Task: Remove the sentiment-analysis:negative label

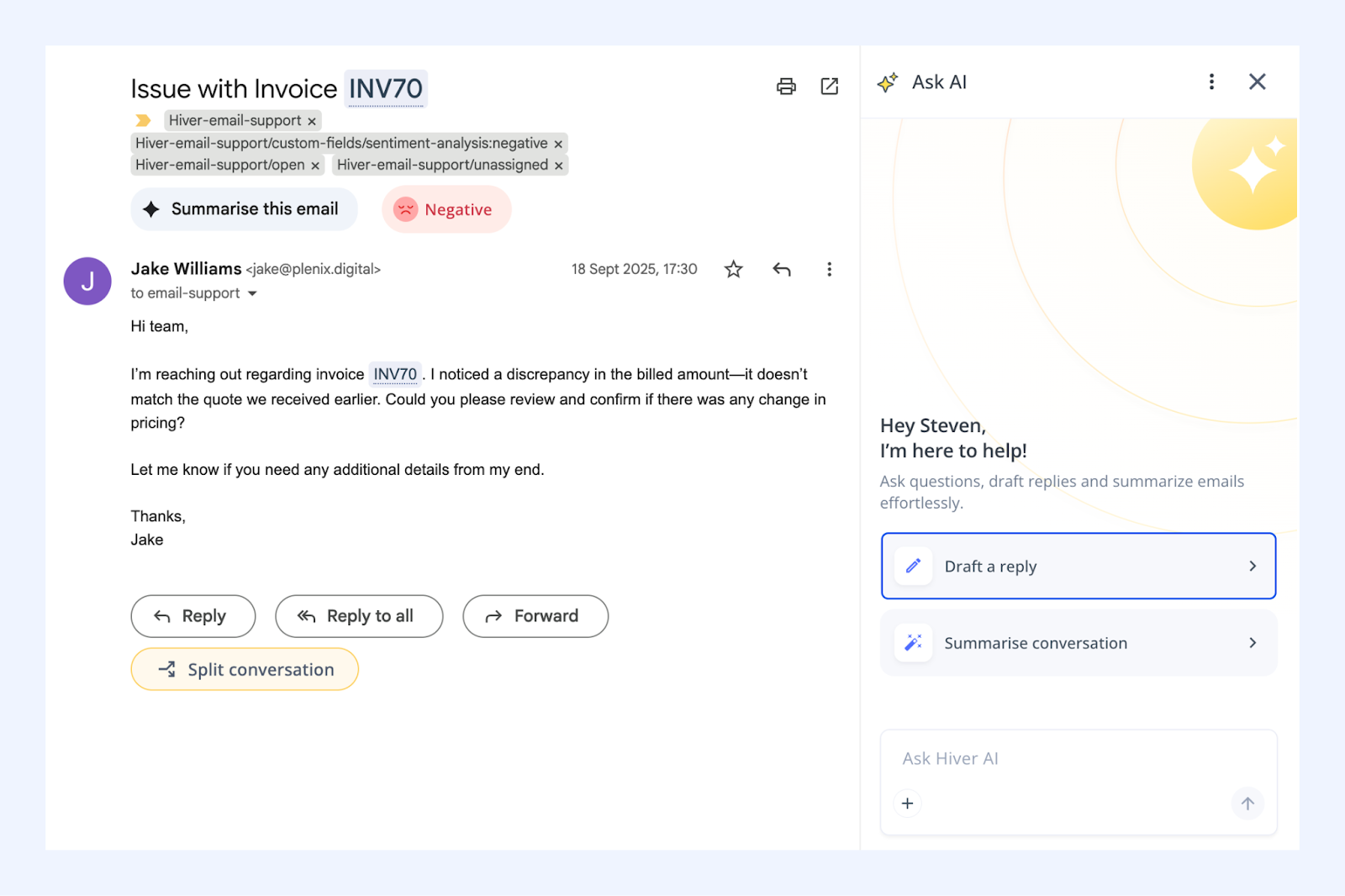Action: tap(558, 144)
